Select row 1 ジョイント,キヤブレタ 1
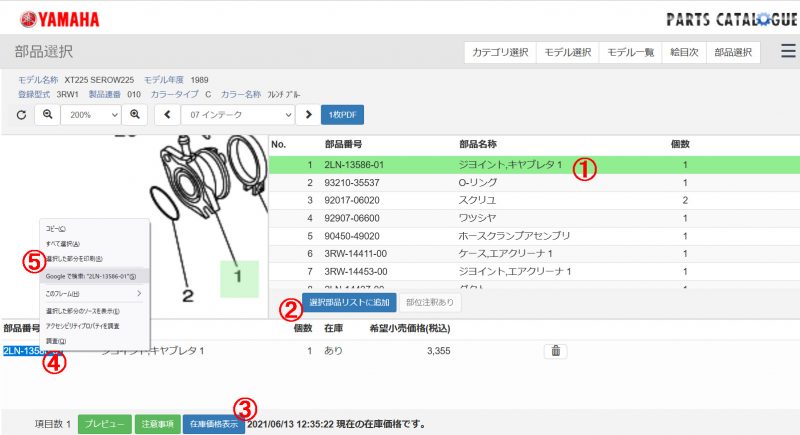Image resolution: width=800 pixels, height=435 pixels. point(534,165)
